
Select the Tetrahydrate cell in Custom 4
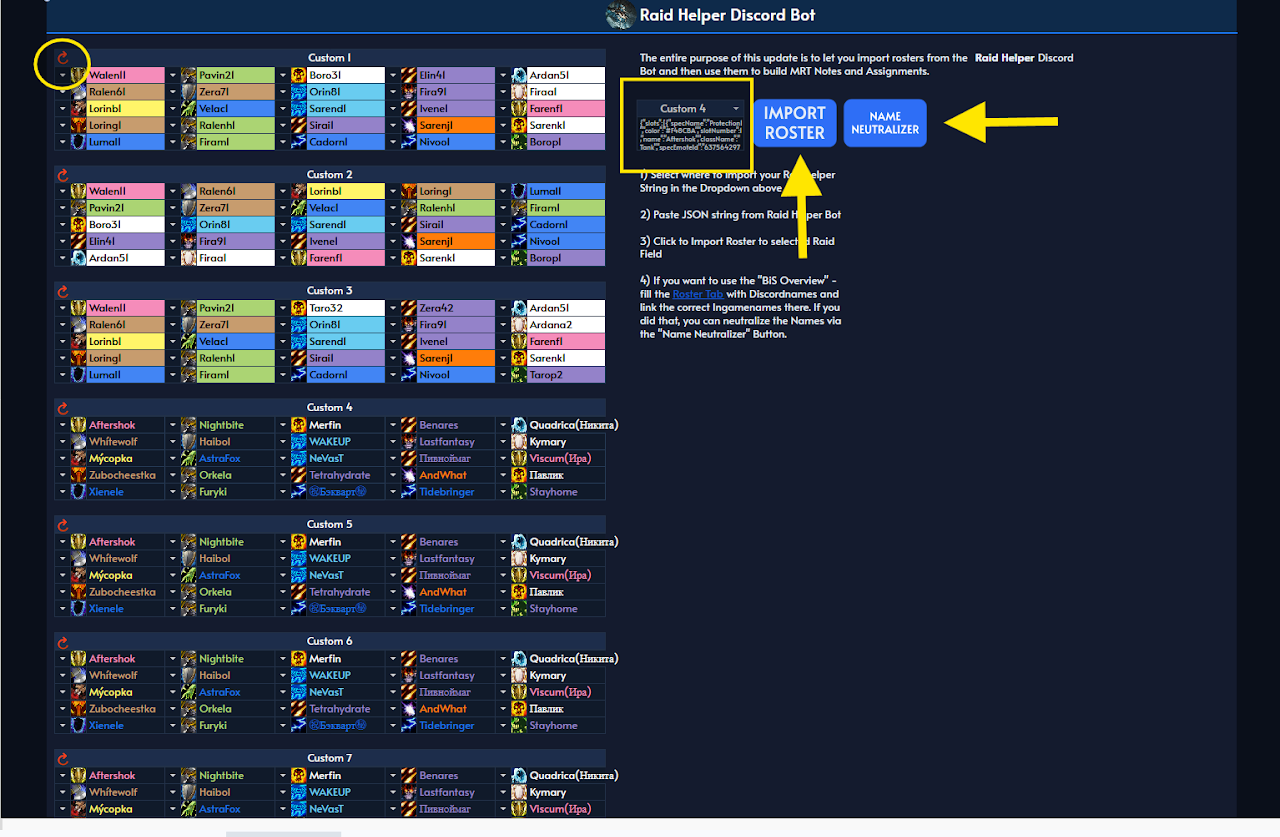pyautogui.click(x=346, y=475)
